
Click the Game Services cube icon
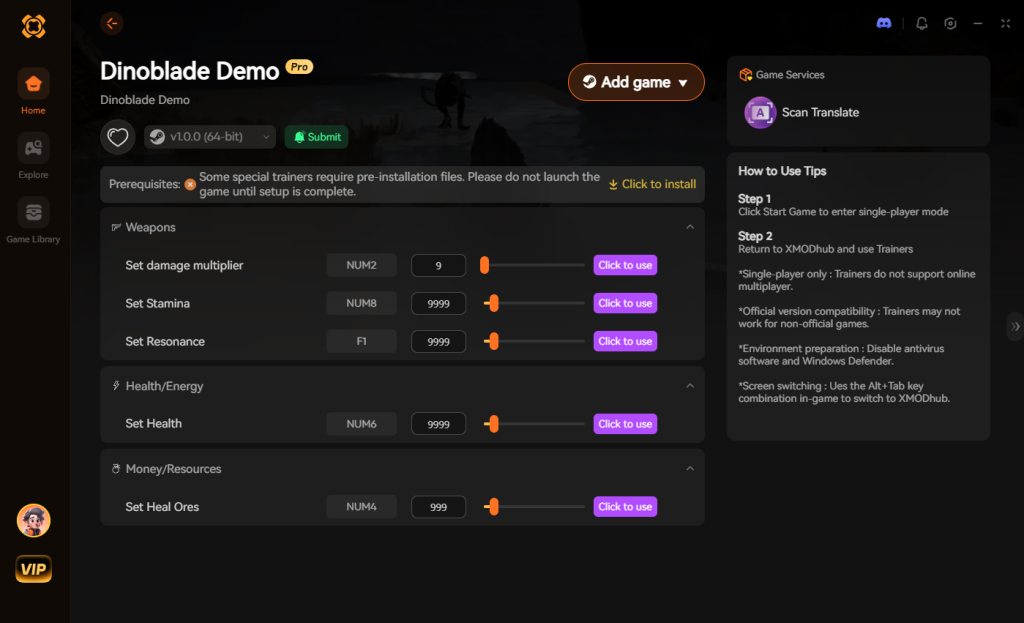pyautogui.click(x=745, y=75)
